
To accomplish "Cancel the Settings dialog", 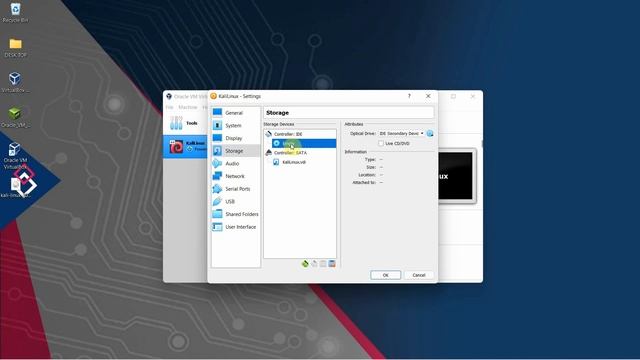I will point(419,275).
